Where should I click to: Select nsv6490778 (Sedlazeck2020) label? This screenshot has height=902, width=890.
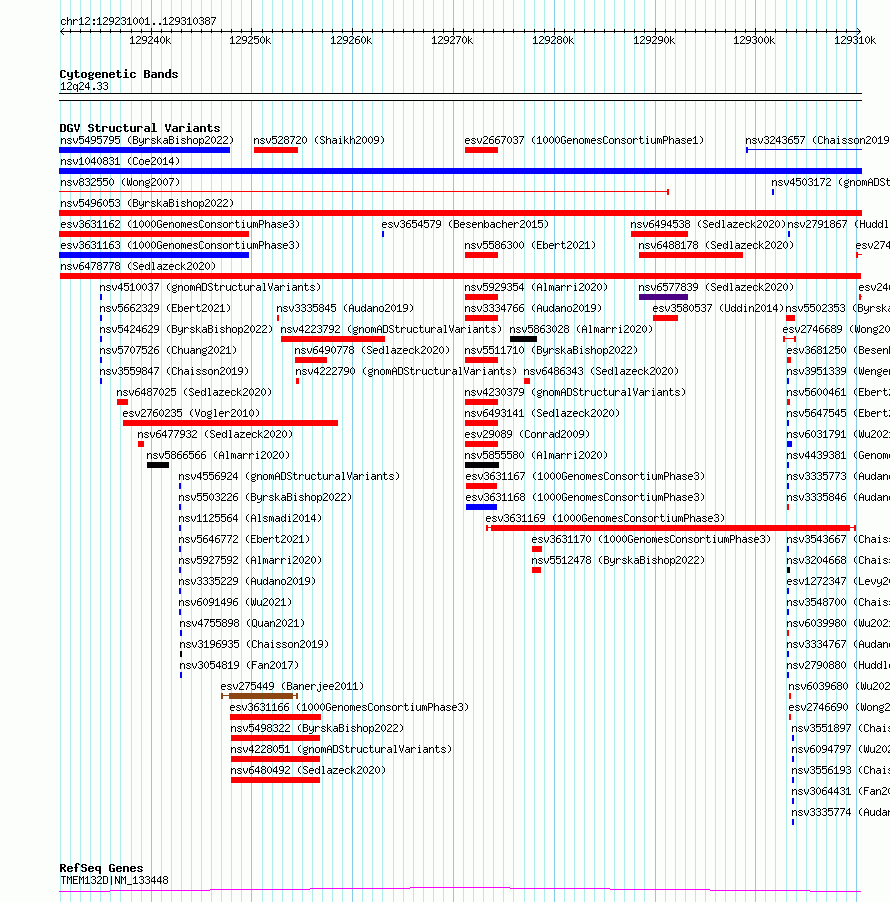372,350
